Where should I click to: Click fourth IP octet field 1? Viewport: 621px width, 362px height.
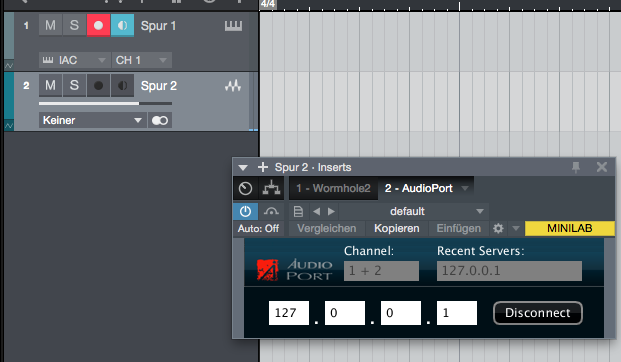coord(457,313)
